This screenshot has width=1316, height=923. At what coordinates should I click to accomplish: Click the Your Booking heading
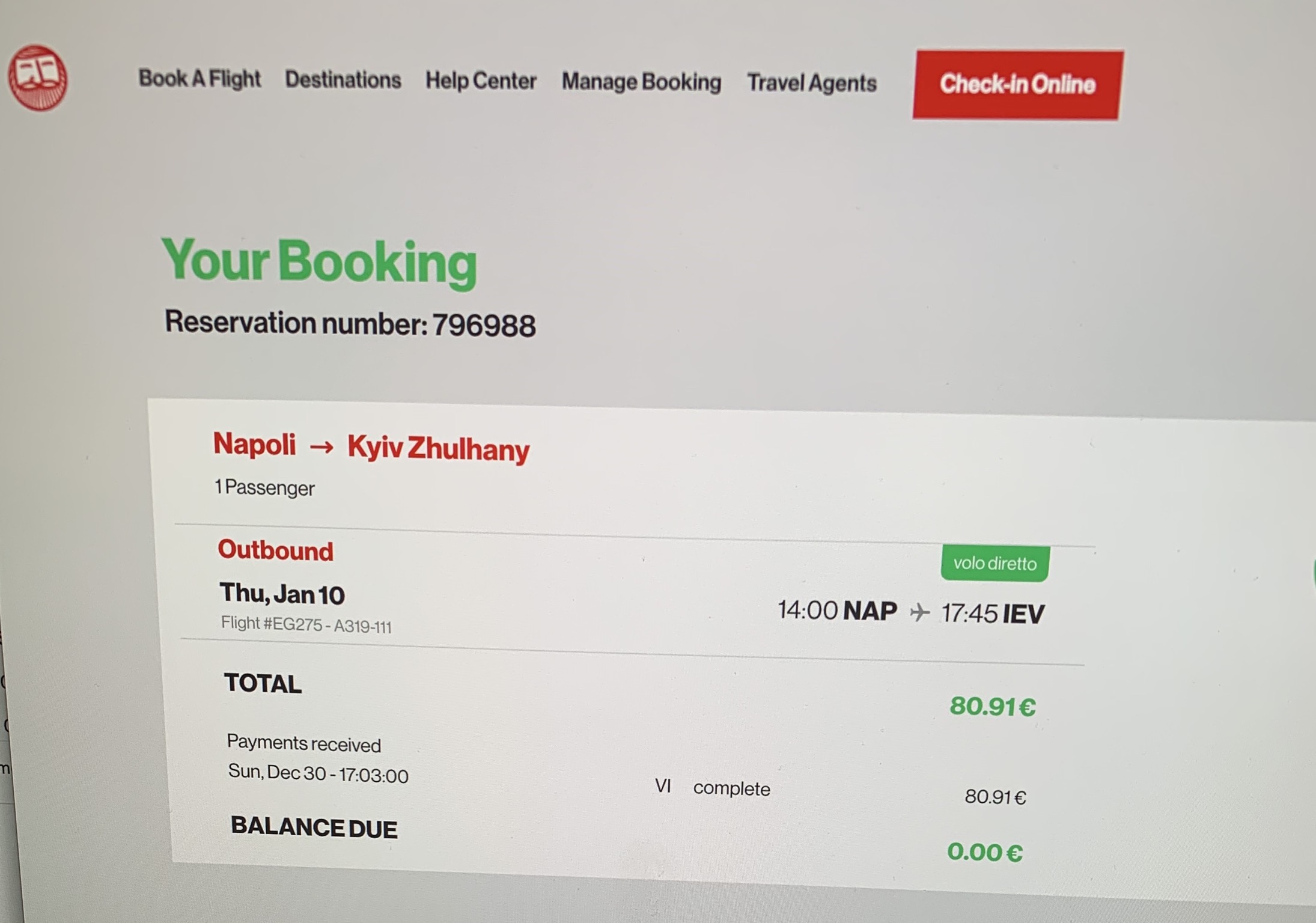click(x=319, y=262)
